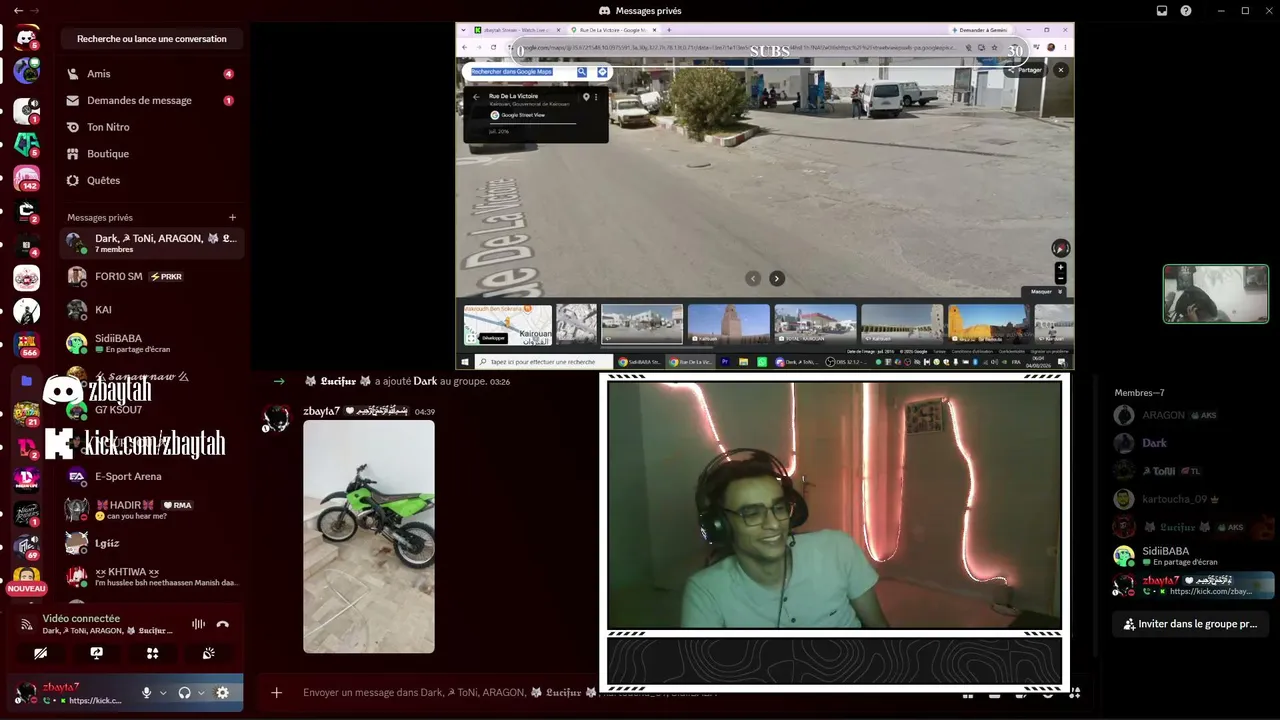
Task: Click the Google Maps search button in stream
Action: click(582, 72)
